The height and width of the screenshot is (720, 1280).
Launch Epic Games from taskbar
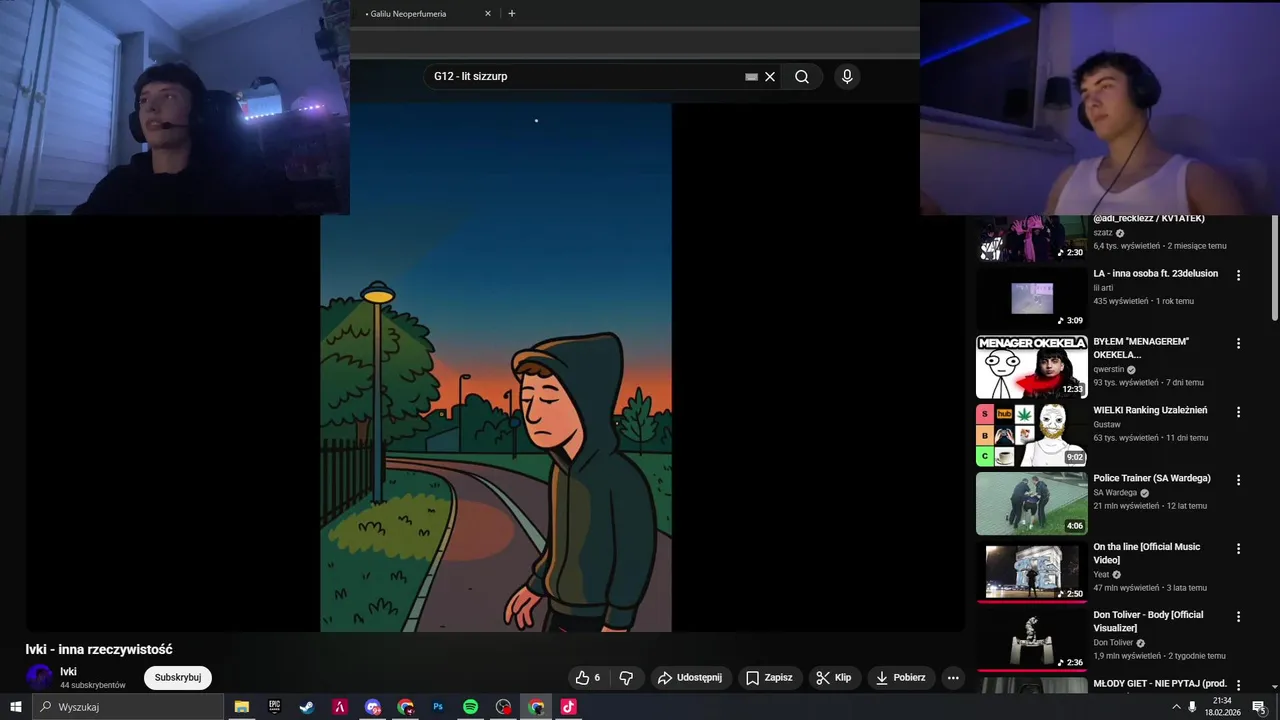pyautogui.click(x=274, y=707)
